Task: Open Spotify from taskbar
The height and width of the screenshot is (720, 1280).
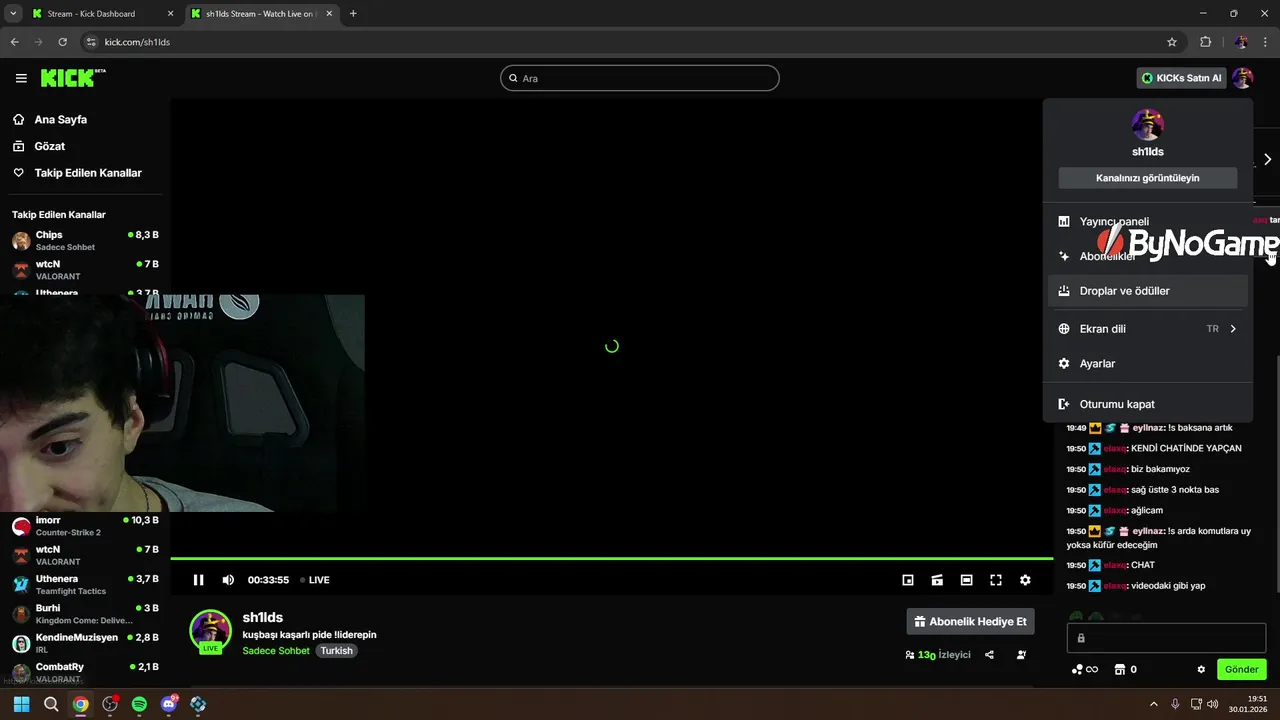Action: (x=139, y=704)
